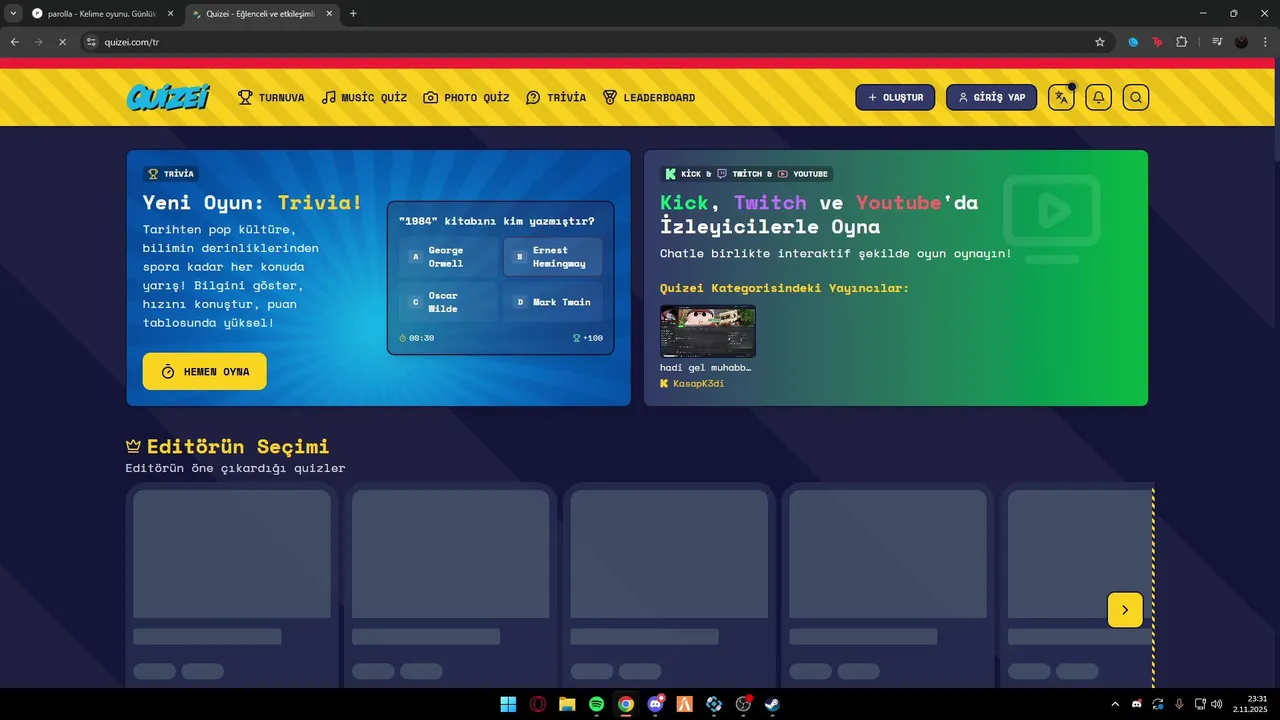Open the notifications bell
The image size is (1280, 720).
[x=1098, y=97]
